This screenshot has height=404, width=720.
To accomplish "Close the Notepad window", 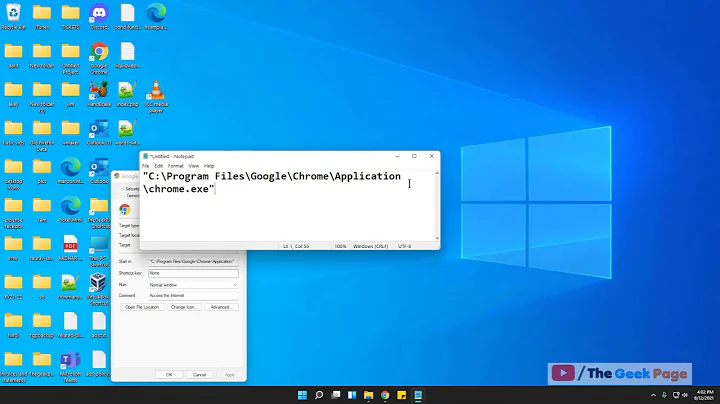I will (x=432, y=156).
